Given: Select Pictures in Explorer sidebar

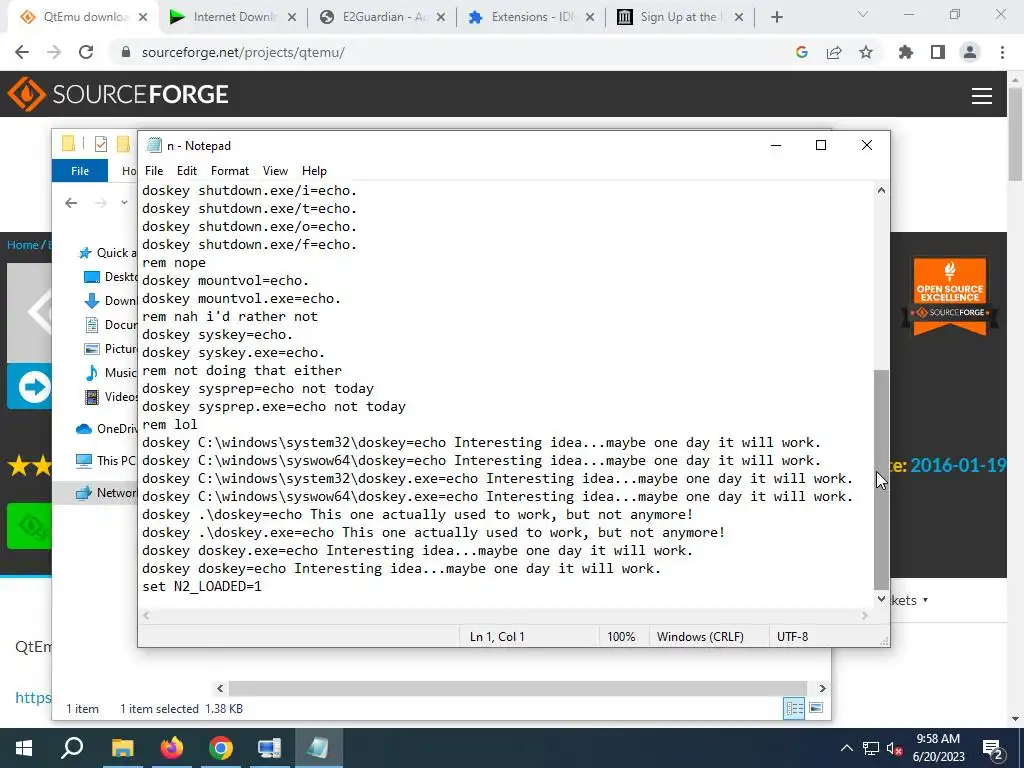Looking at the screenshot, I should coord(111,349).
